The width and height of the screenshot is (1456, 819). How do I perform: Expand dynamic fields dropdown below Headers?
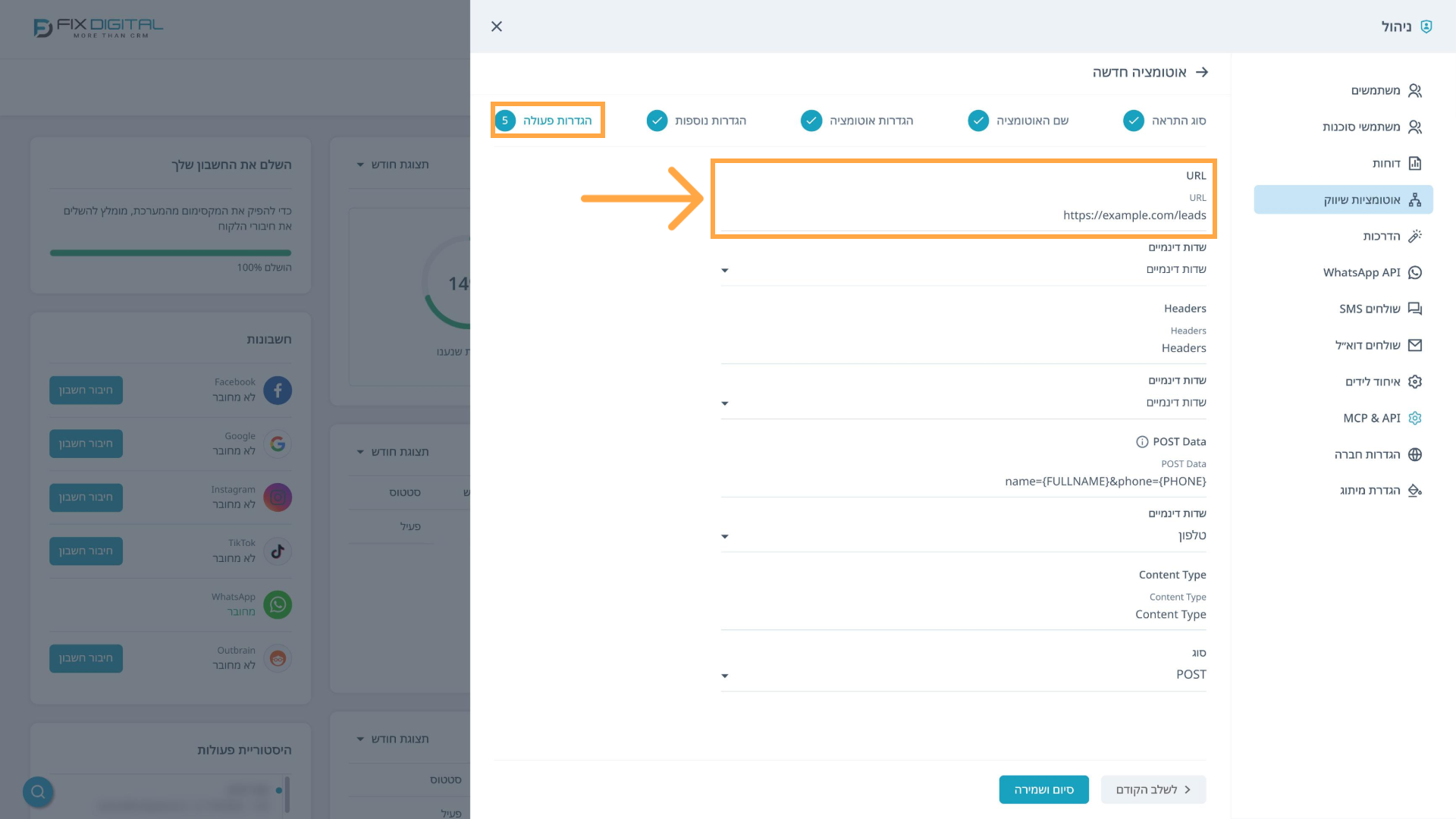pos(964,403)
